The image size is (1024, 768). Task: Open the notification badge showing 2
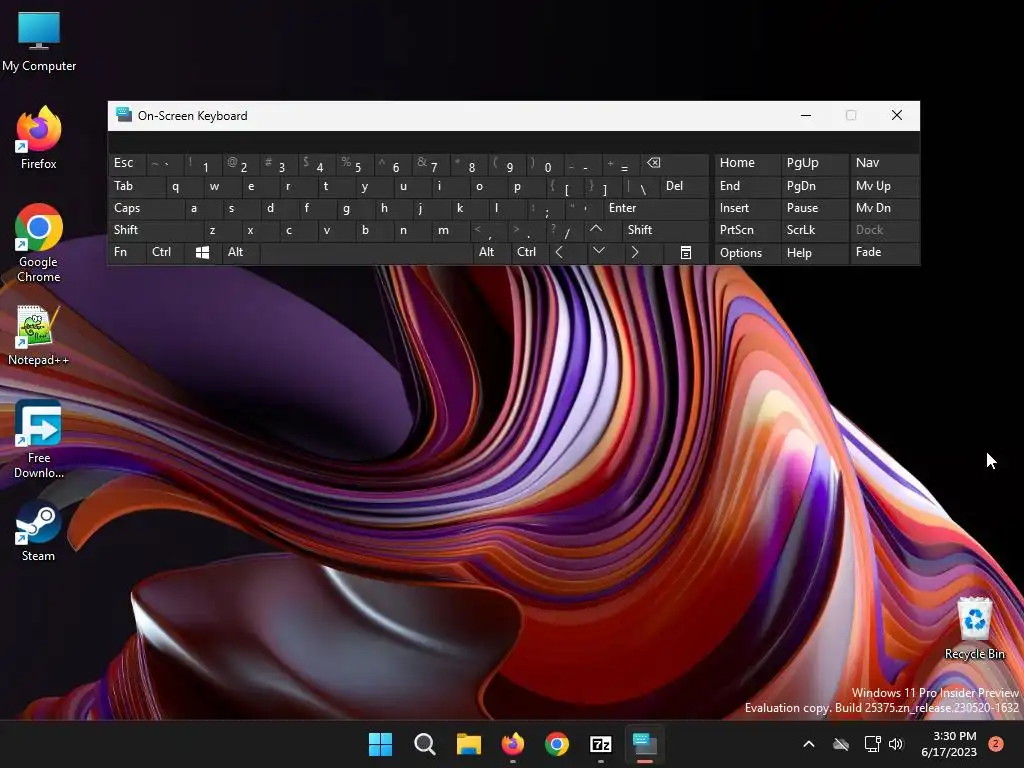tap(996, 744)
